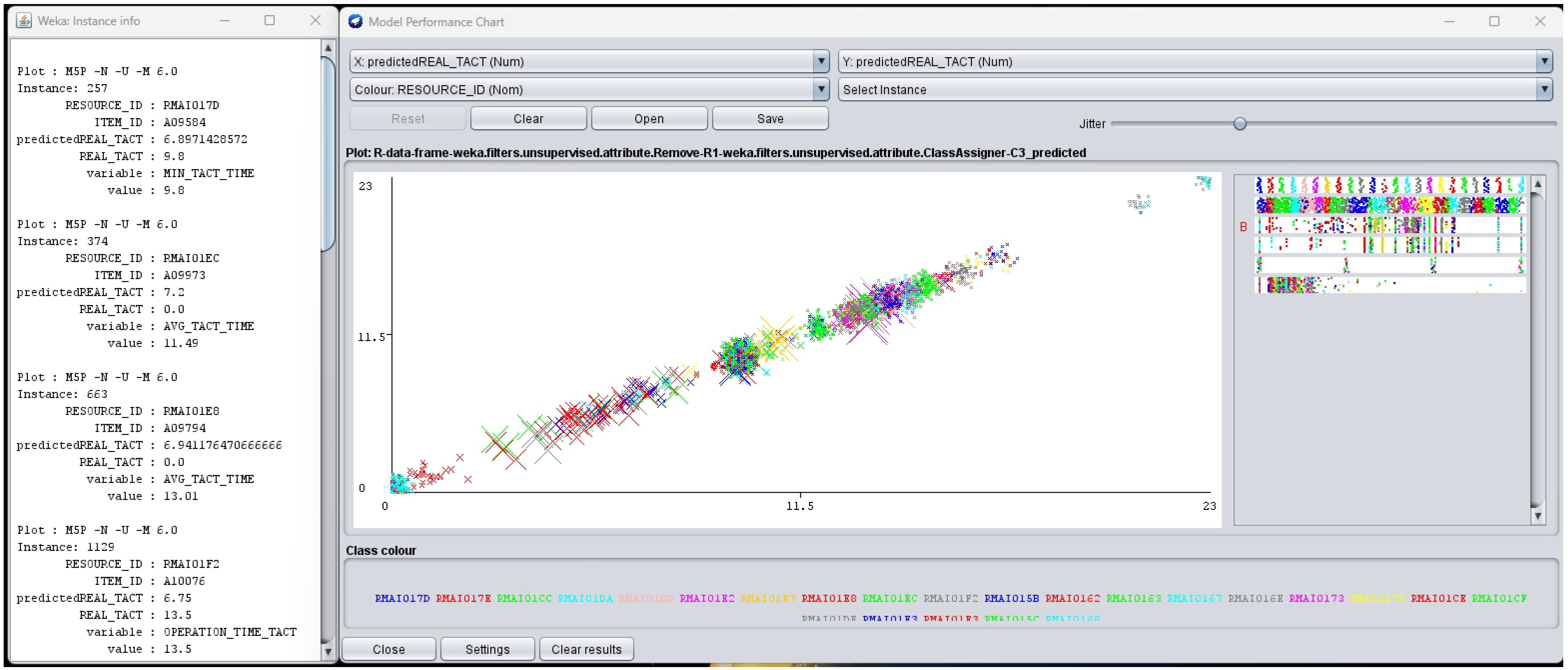This screenshot has height=670, width=1568.
Task: Maximize the Model Performance Chart window
Action: tap(1494, 21)
